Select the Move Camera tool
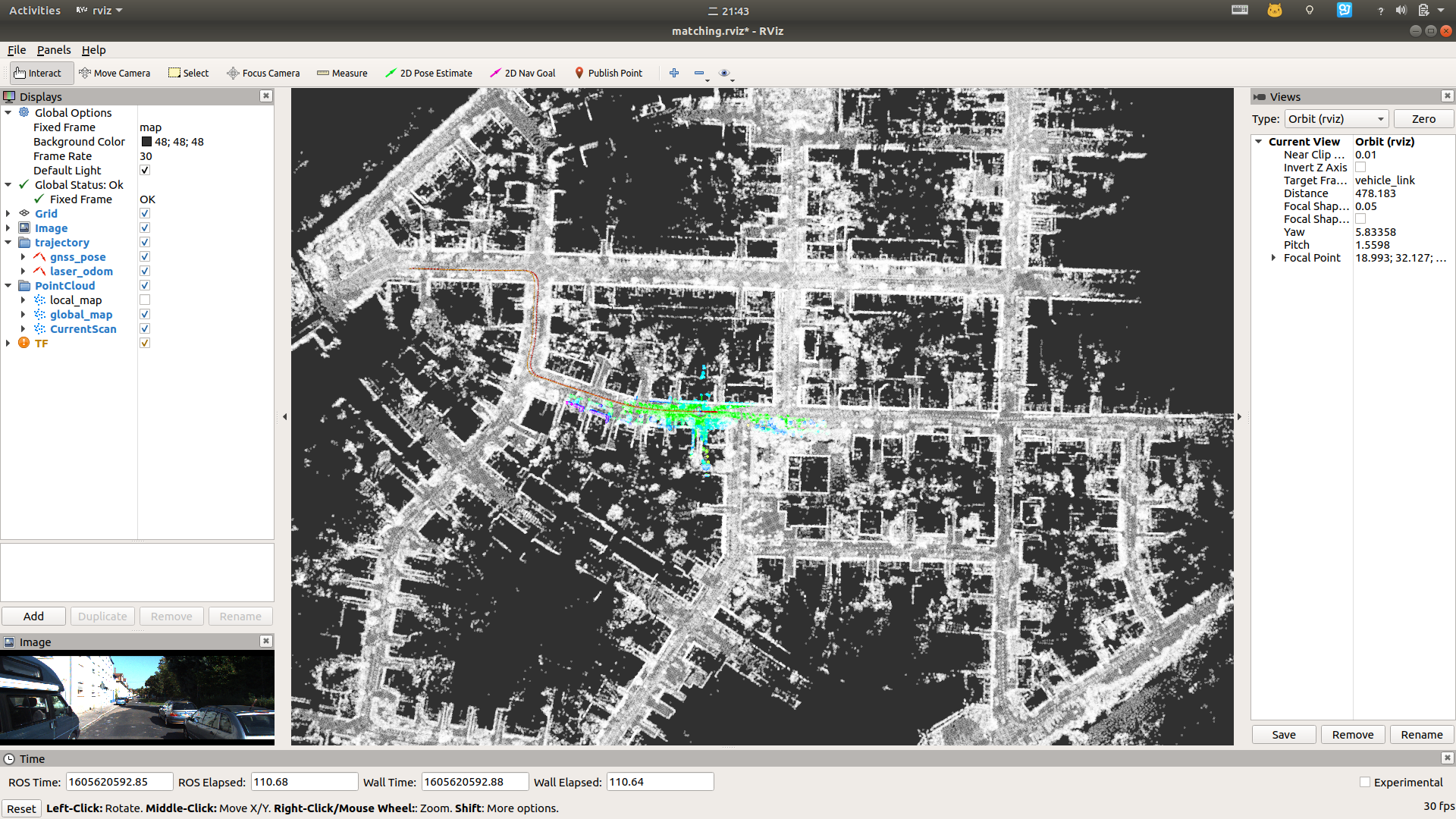Image resolution: width=1456 pixels, height=819 pixels. [x=115, y=73]
